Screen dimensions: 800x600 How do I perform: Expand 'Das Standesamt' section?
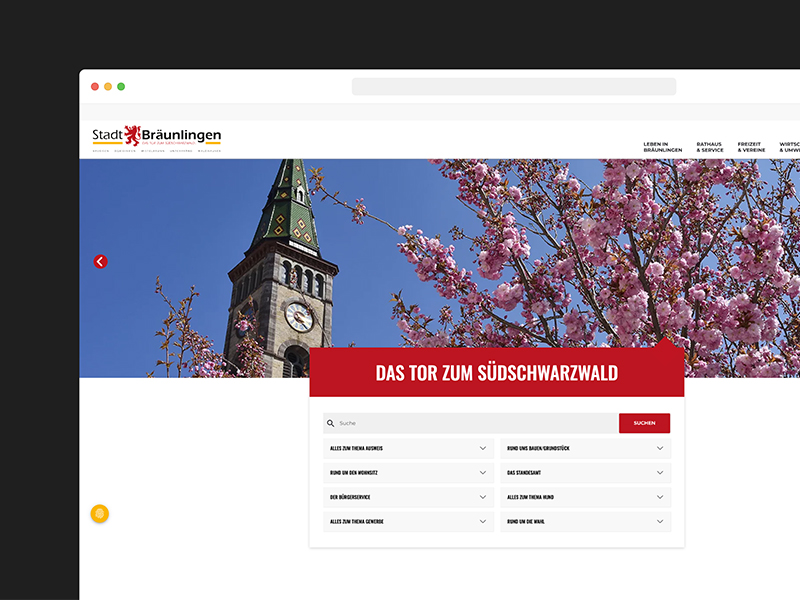(x=585, y=472)
